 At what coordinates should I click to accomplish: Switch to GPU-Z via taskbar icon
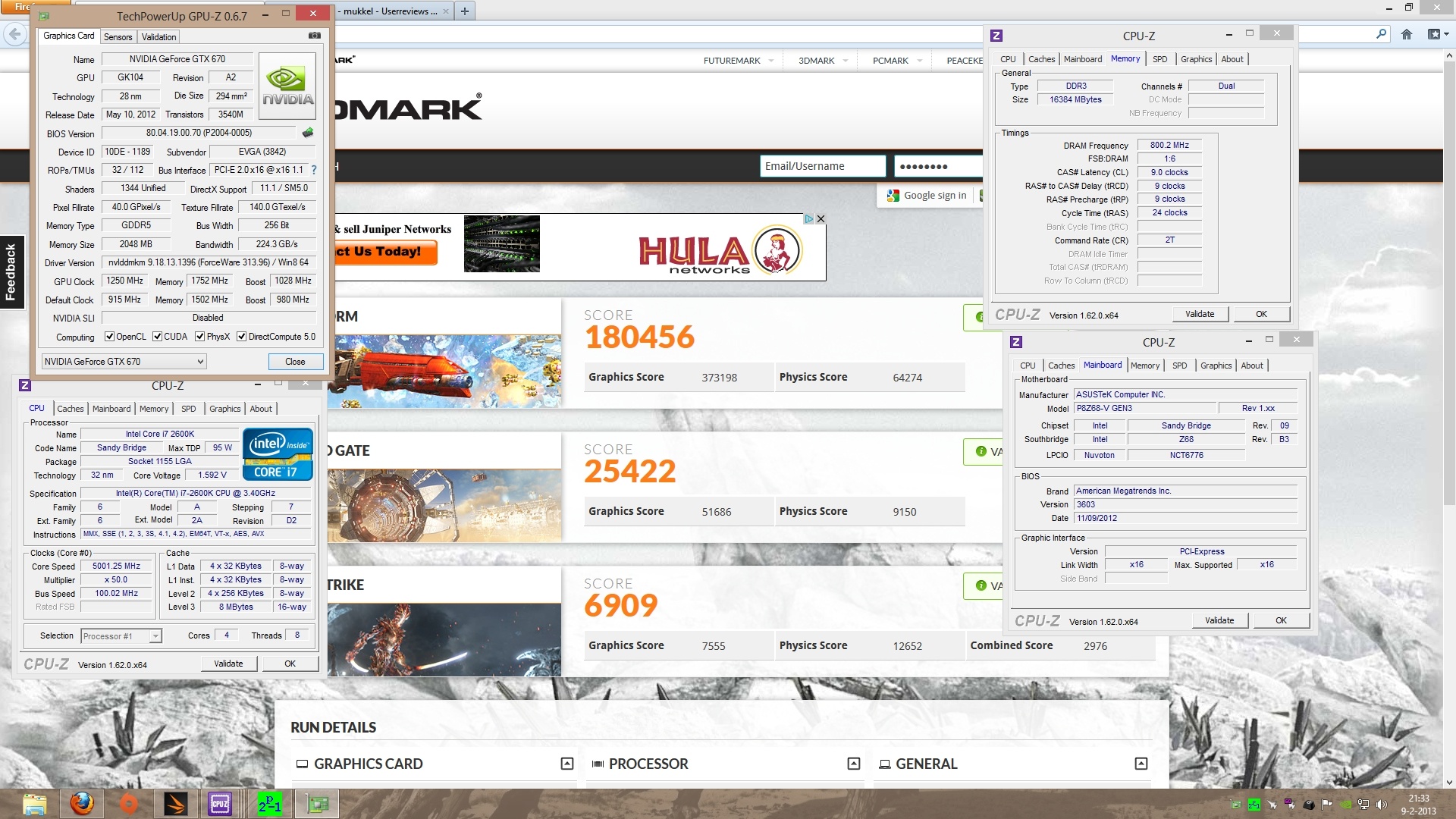[316, 804]
